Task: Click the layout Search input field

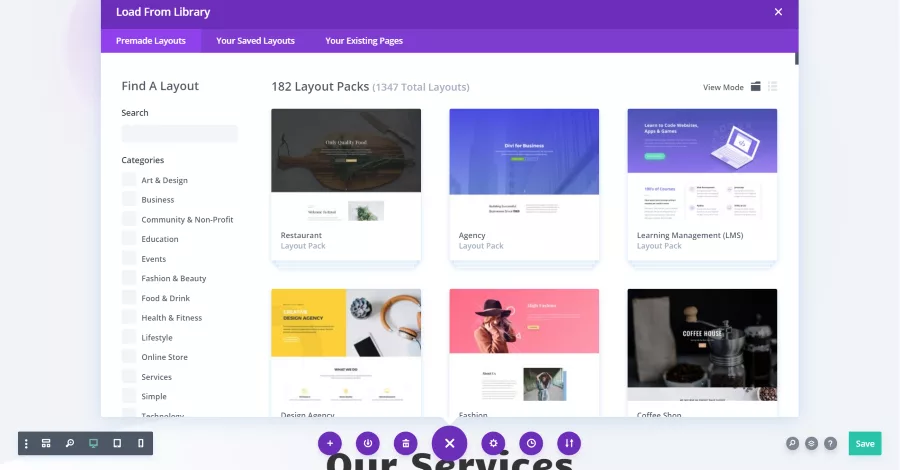Action: [x=179, y=134]
